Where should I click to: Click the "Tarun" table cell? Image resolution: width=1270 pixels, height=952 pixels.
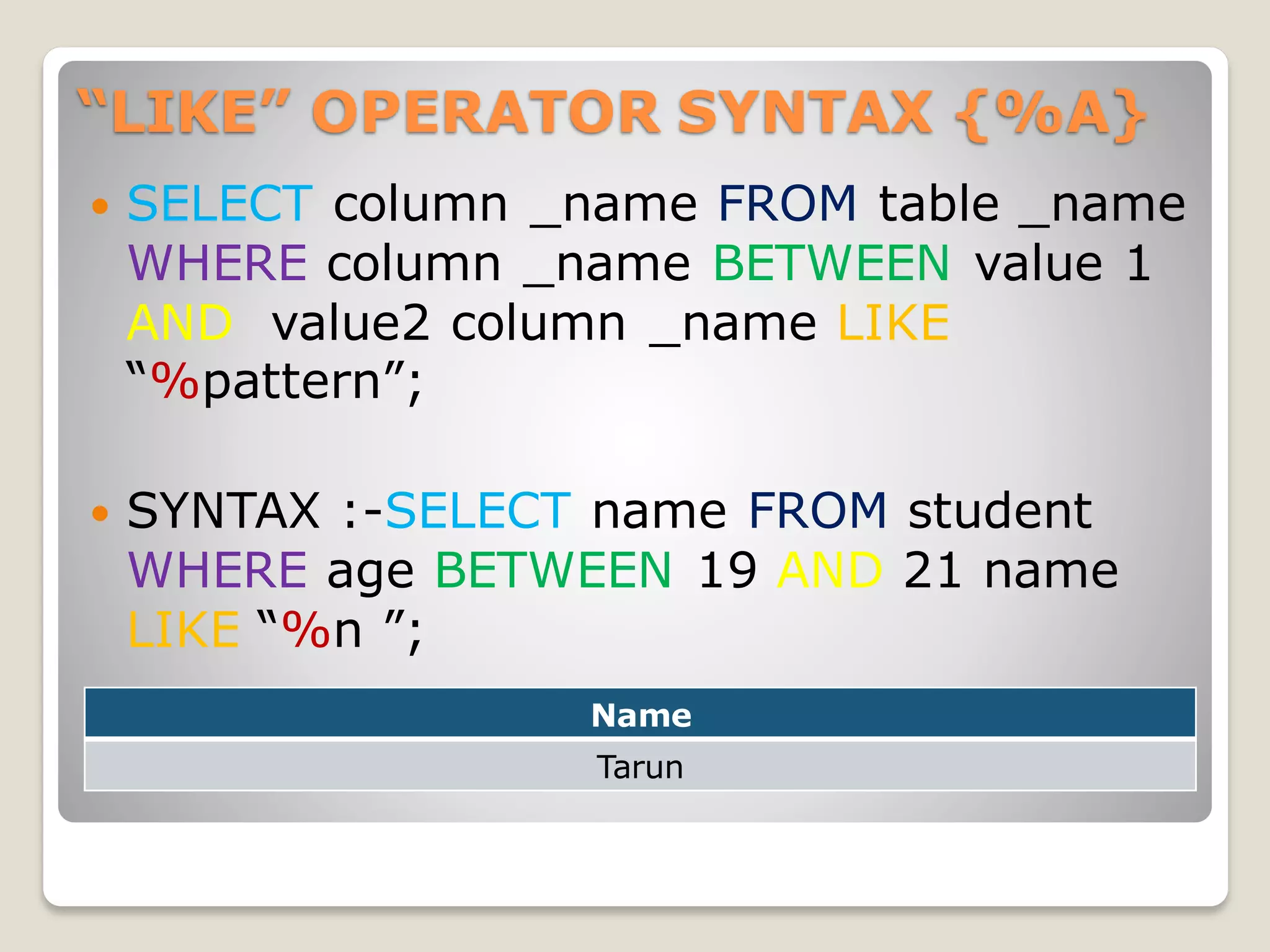pos(640,766)
